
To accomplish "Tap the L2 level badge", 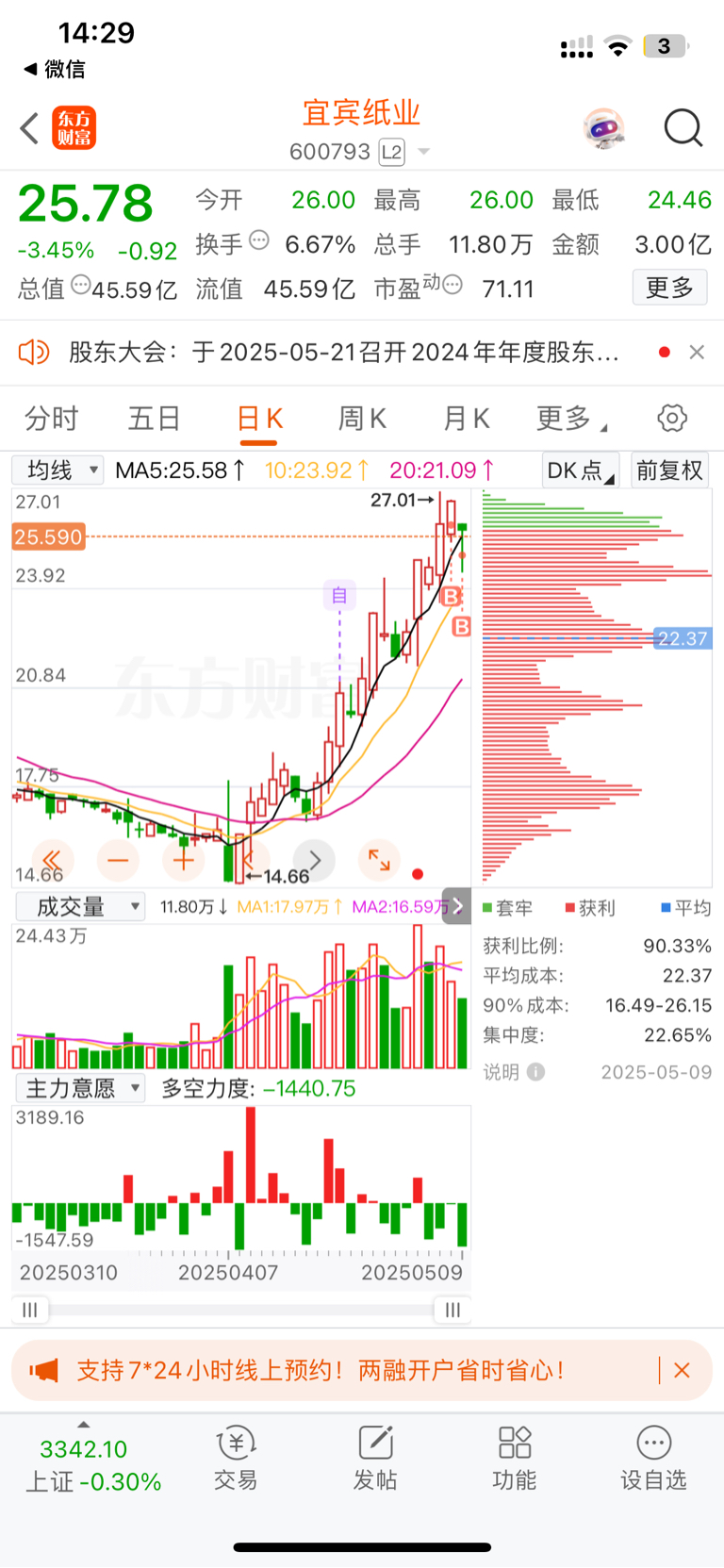I will pos(391,152).
